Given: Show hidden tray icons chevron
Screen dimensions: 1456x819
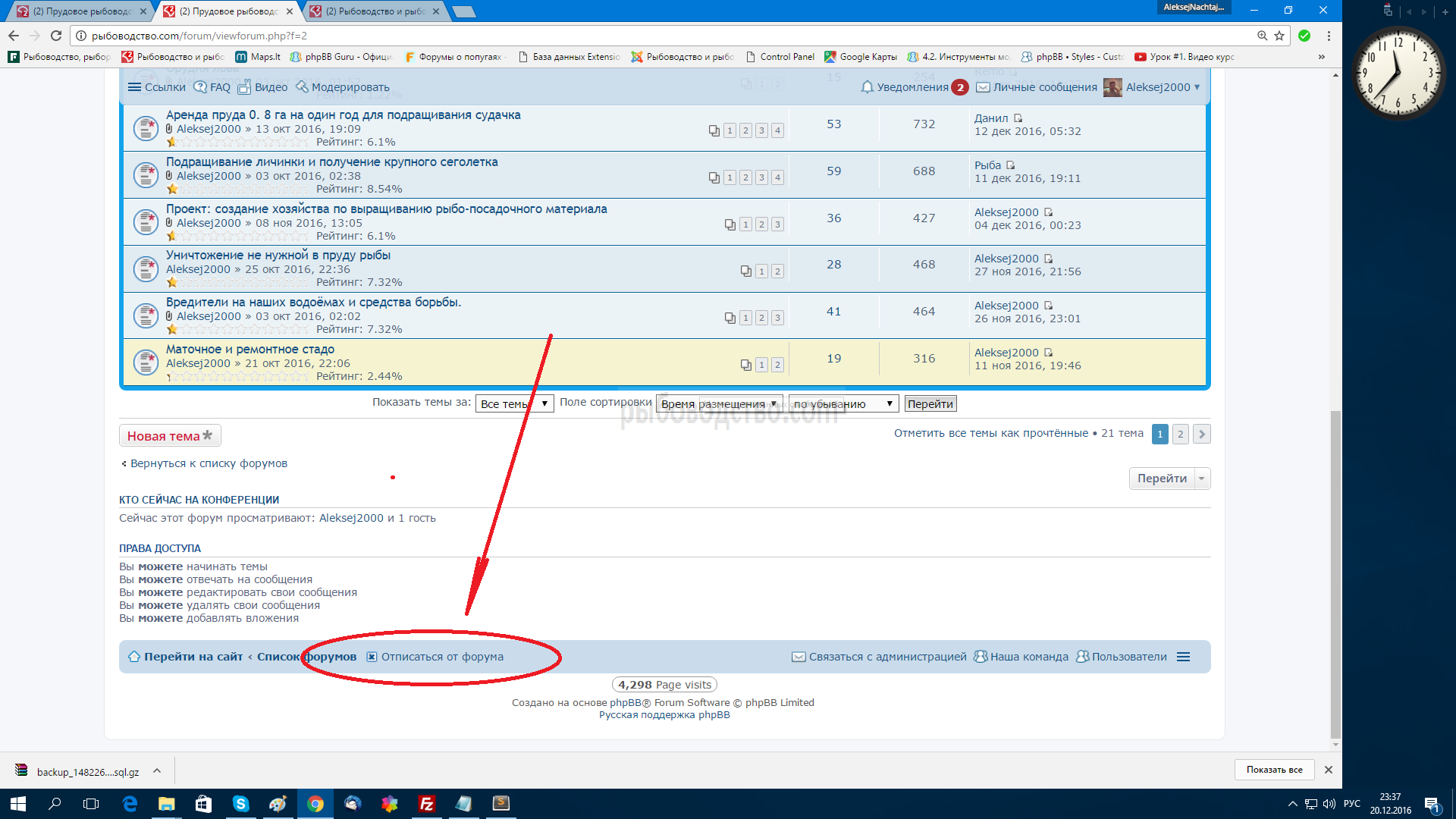Looking at the screenshot, I should (1293, 804).
